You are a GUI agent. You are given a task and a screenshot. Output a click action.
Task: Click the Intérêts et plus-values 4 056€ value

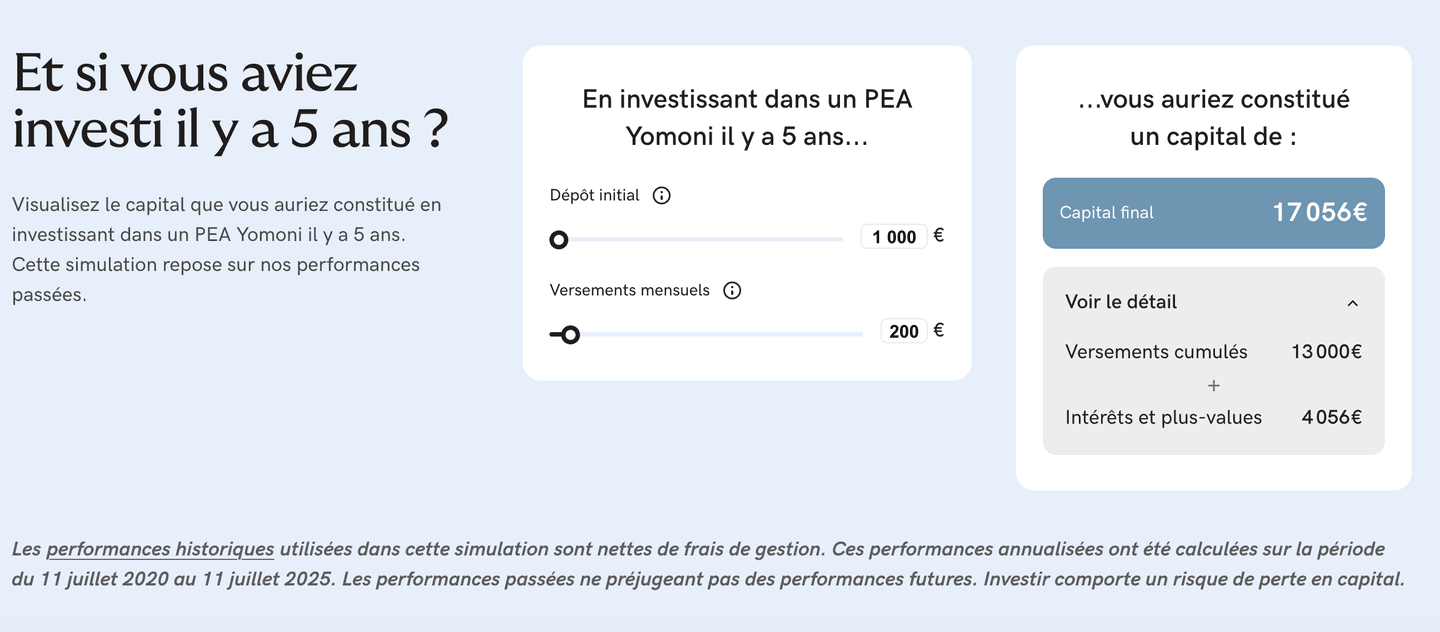tap(1331, 417)
